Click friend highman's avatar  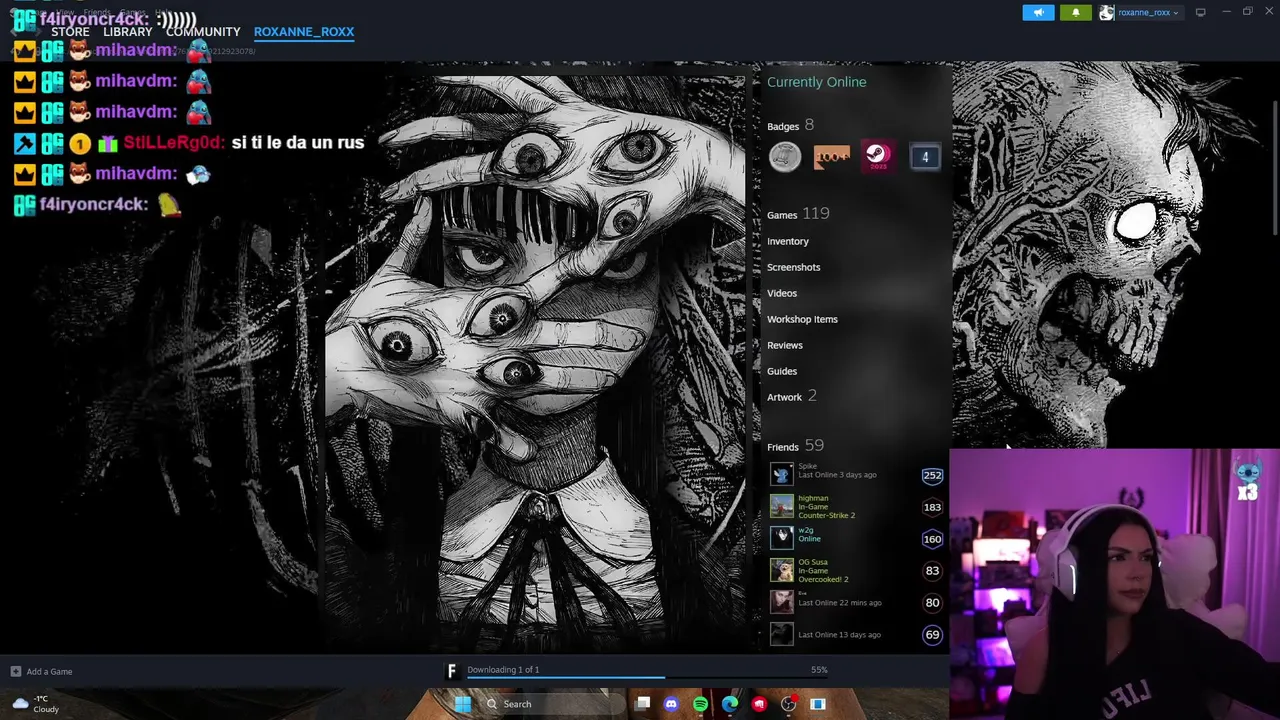782,507
